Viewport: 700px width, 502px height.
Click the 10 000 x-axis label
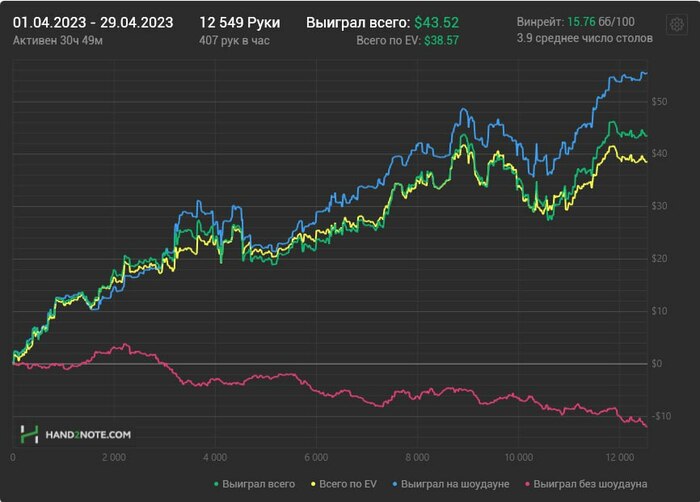[518, 457]
